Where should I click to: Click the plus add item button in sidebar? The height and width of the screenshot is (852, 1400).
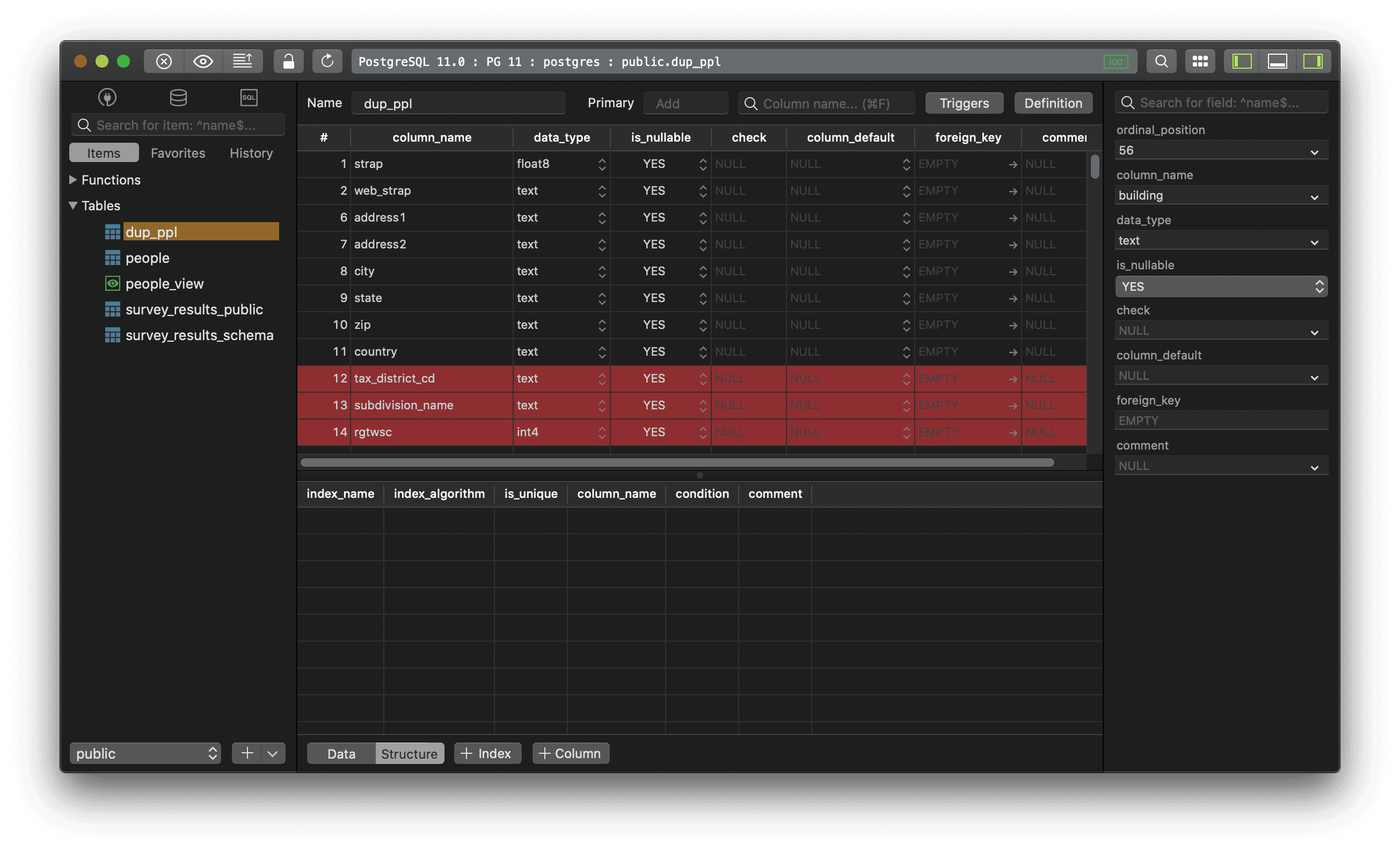pos(247,753)
